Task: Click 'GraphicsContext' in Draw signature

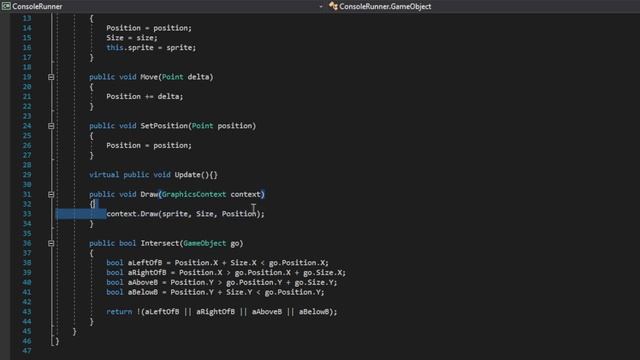Action: click(193, 194)
